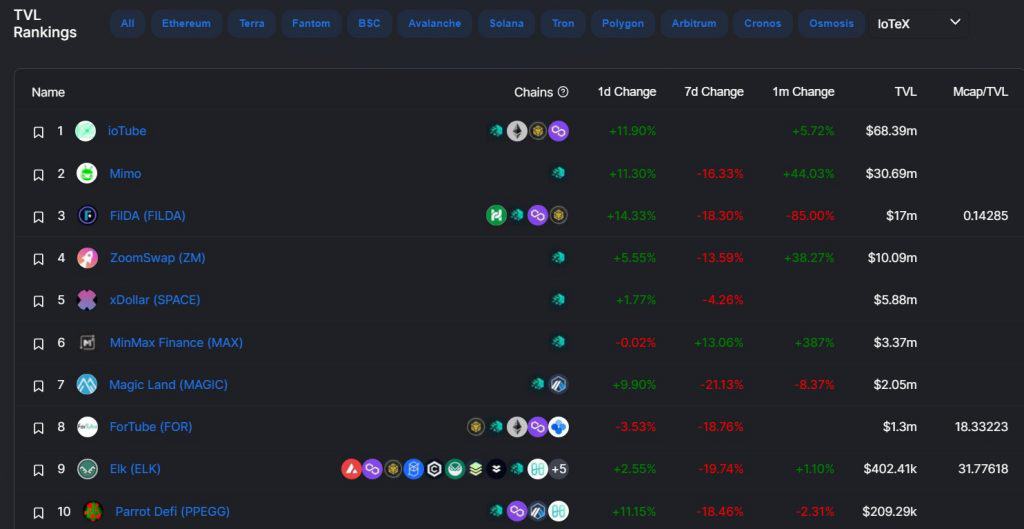1024x529 pixels.
Task: Bookmark the Mimo protocol
Action: [39, 175]
